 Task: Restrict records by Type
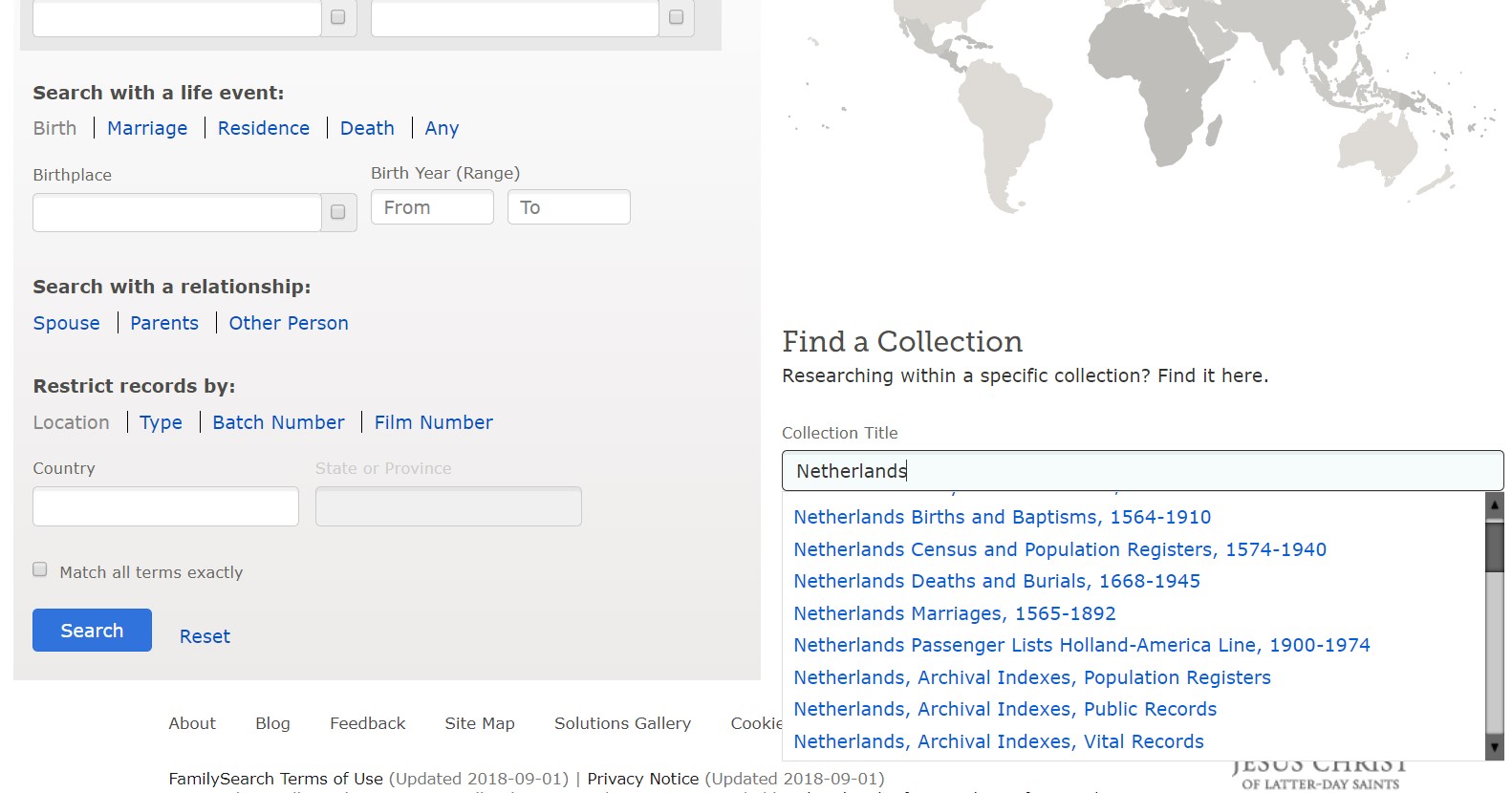click(161, 422)
